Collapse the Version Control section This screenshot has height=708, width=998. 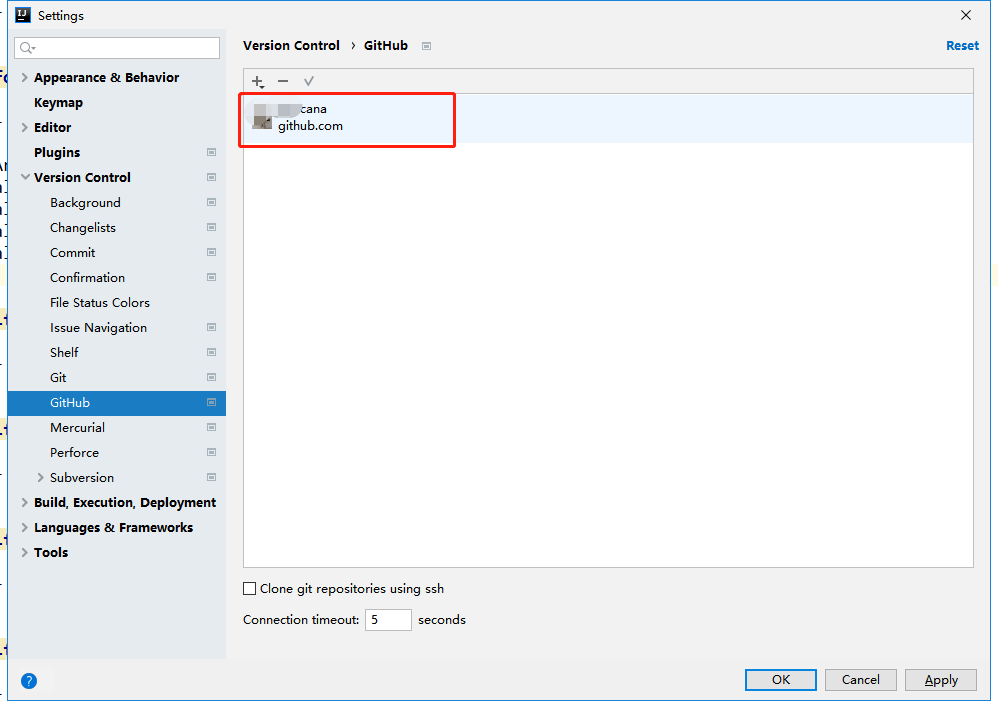click(x=25, y=177)
